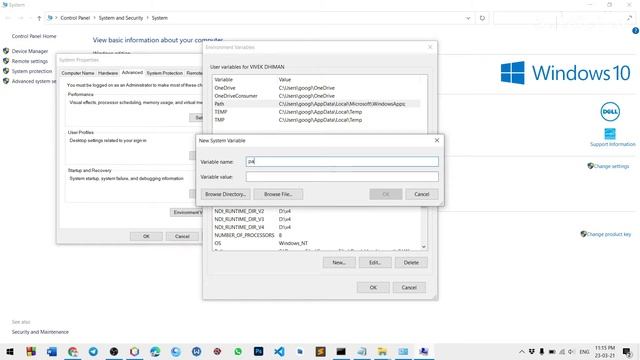Go to Control Panel Home
The width and height of the screenshot is (640, 360).
[34, 36]
